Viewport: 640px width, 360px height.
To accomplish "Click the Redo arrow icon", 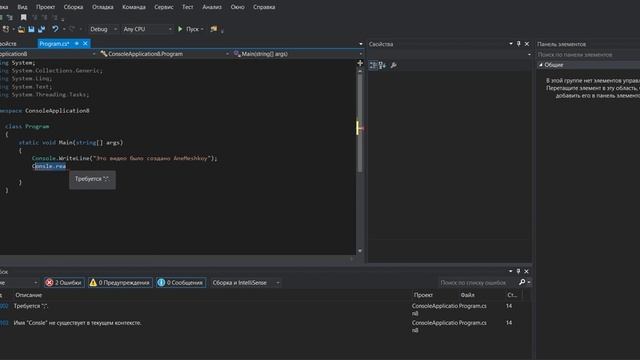I will (x=72, y=29).
